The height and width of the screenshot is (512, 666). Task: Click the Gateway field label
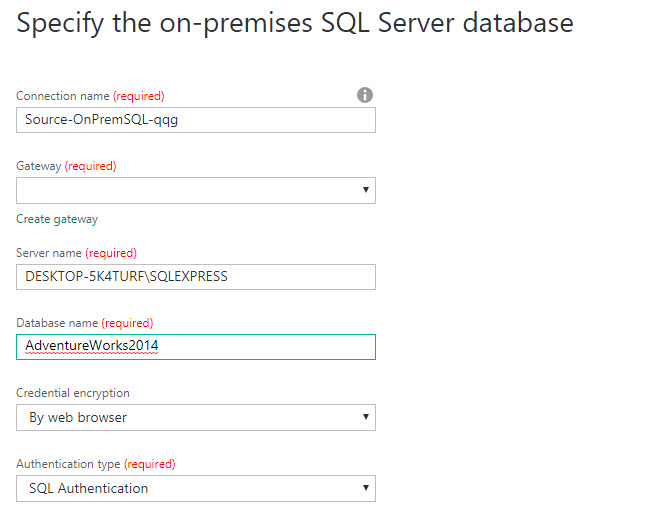pyautogui.click(x=39, y=166)
